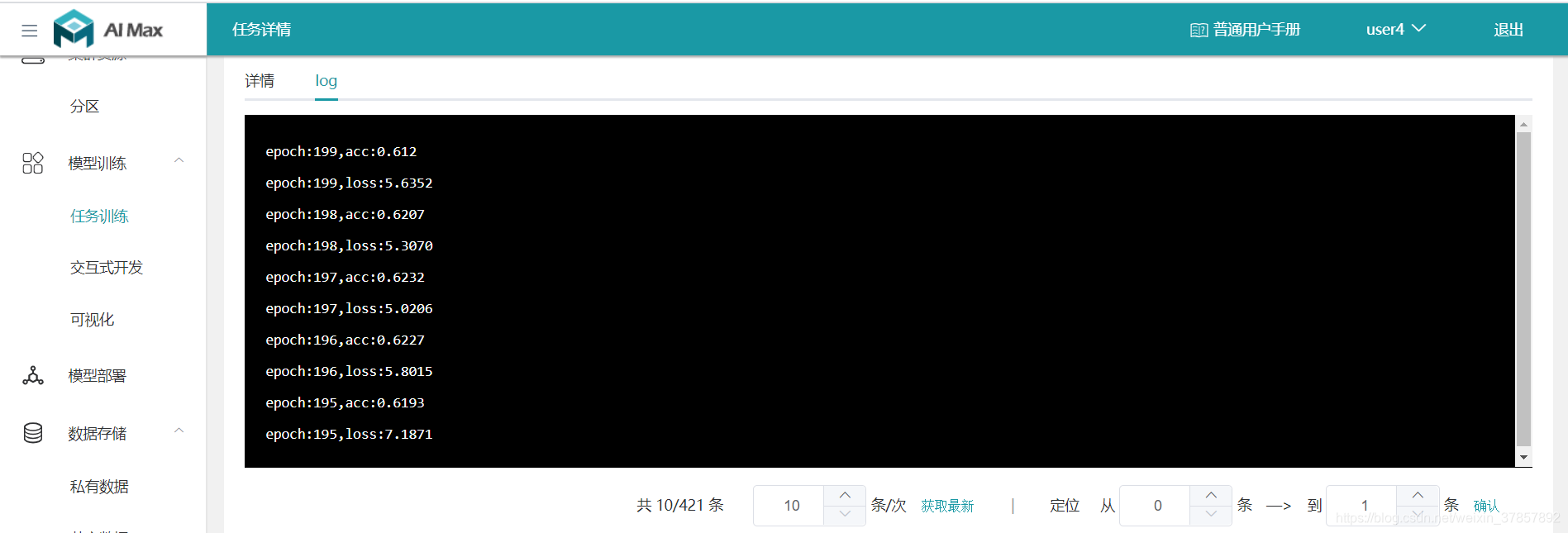The image size is (1568, 533).
Task: Click the log line epoch:196,loss:5.8015
Action: pyautogui.click(x=349, y=371)
